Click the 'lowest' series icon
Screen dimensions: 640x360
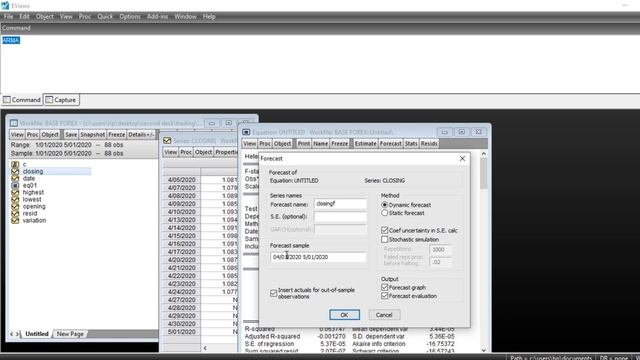coord(15,200)
